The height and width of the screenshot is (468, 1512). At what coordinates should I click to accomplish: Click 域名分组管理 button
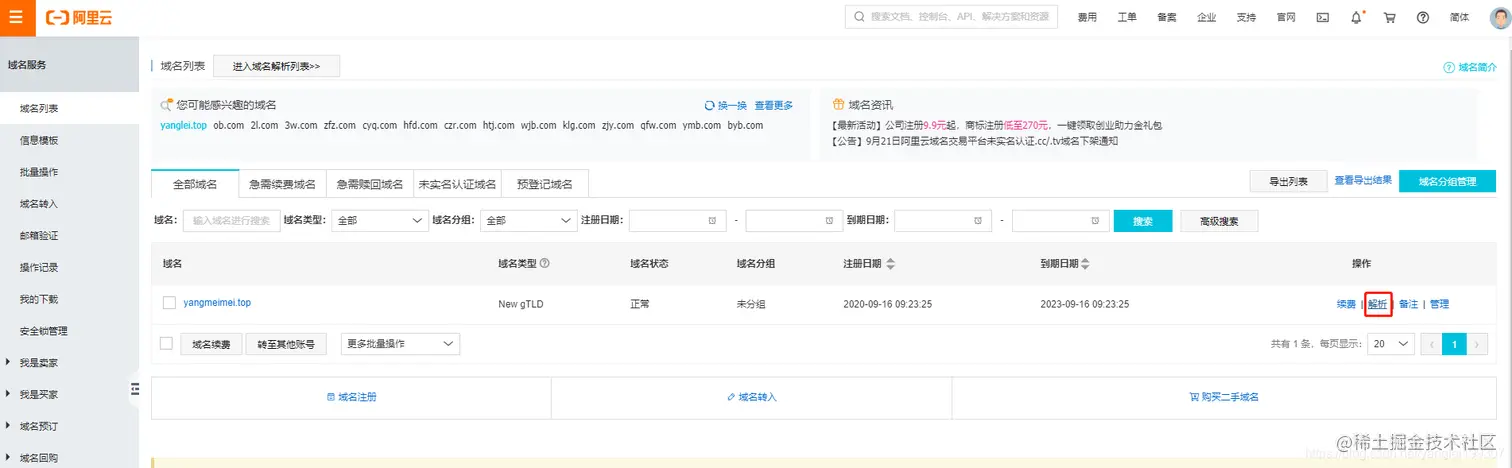1447,181
